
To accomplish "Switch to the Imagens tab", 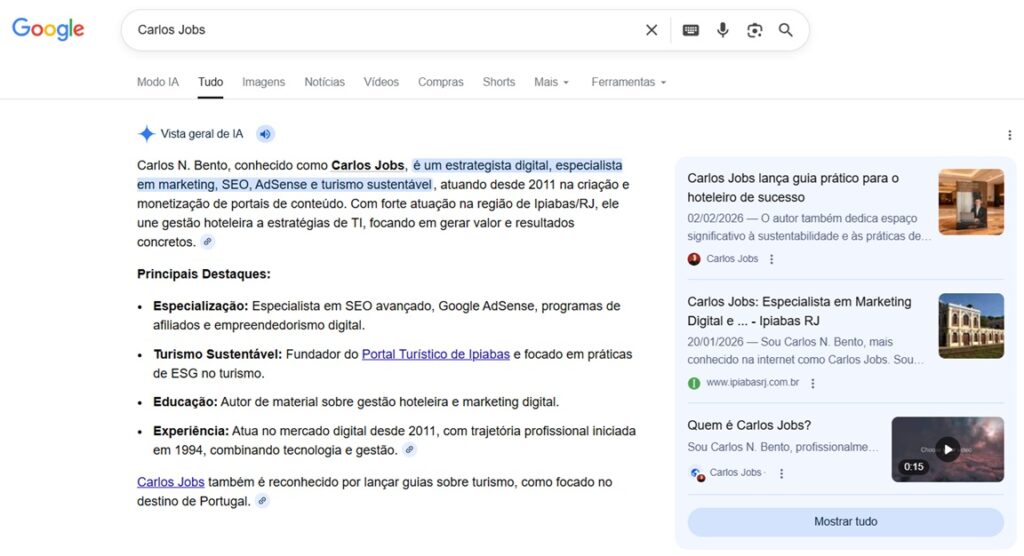I will [263, 82].
